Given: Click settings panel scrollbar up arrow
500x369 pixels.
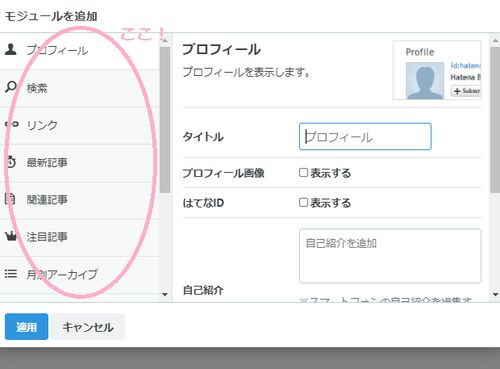Looking at the screenshot, I should [x=495, y=40].
